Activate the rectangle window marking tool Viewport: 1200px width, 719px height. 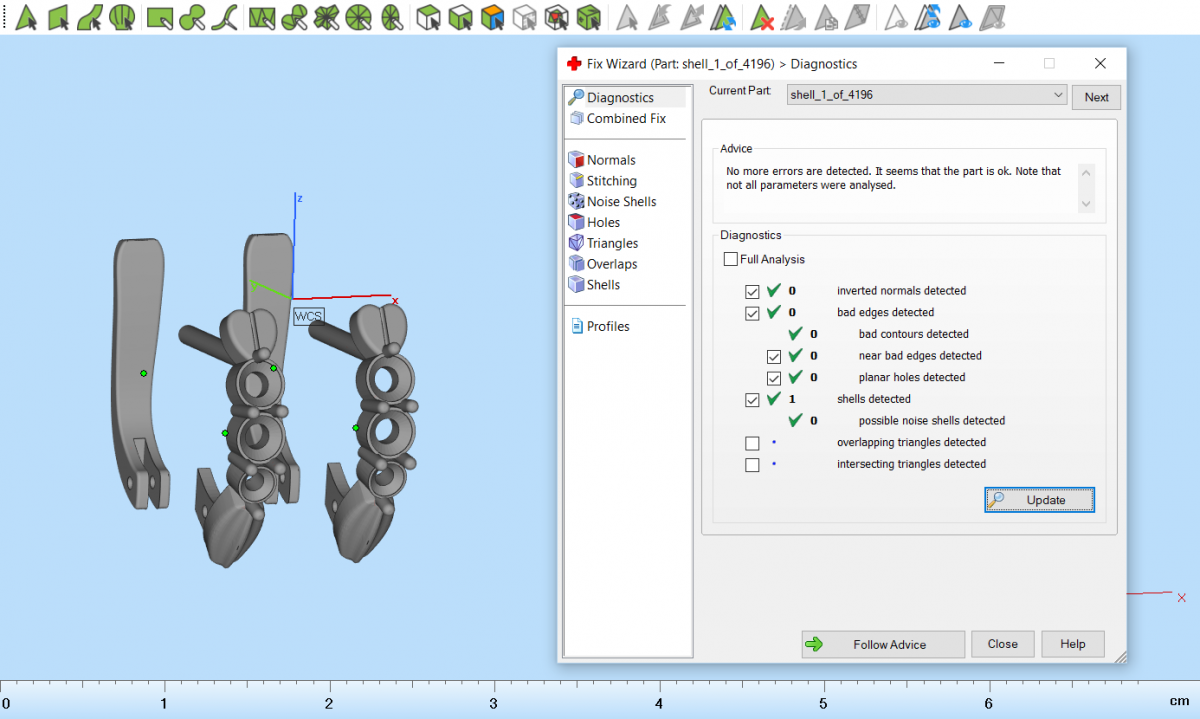pos(159,17)
